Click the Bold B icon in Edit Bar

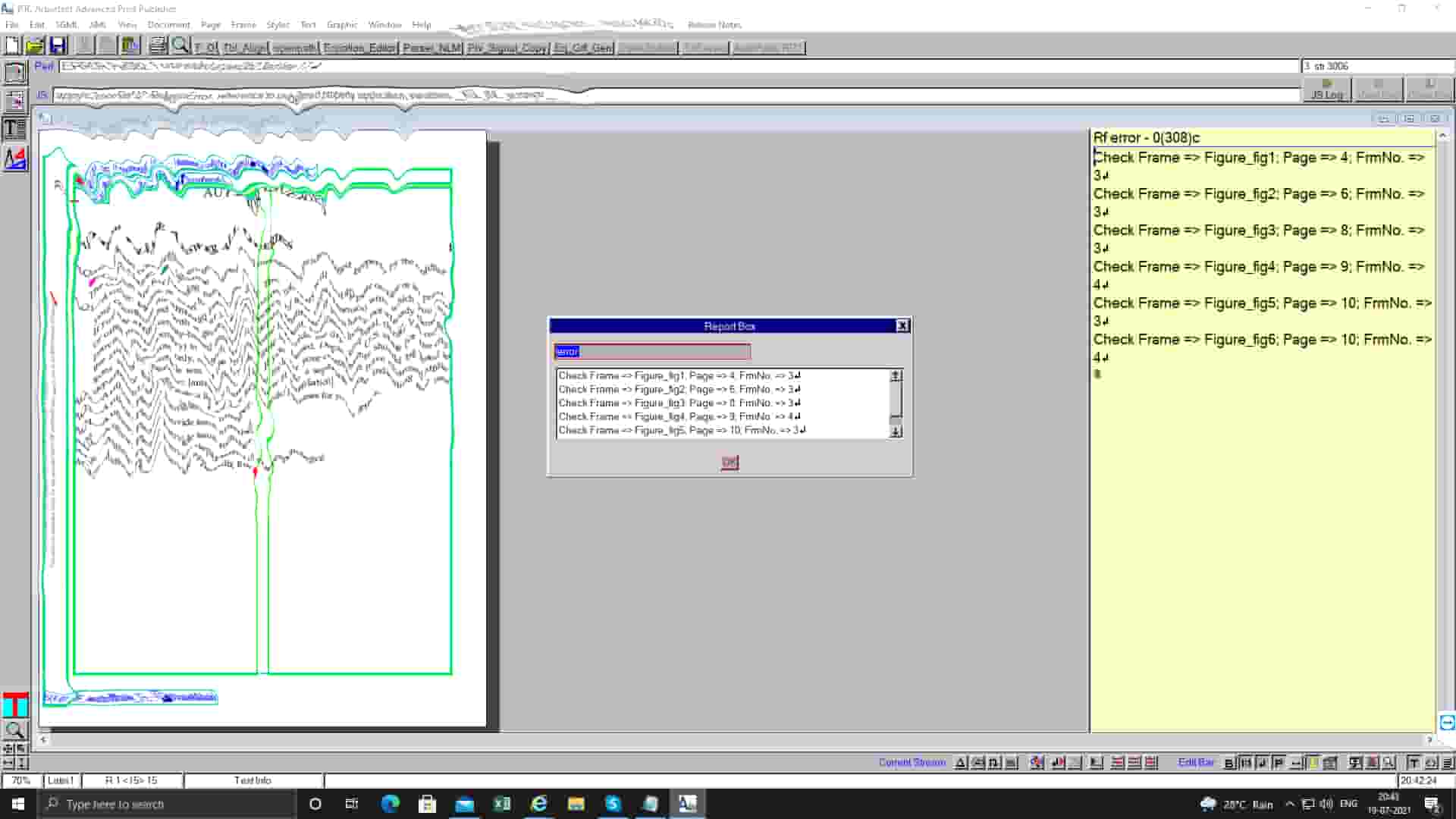point(1228,763)
